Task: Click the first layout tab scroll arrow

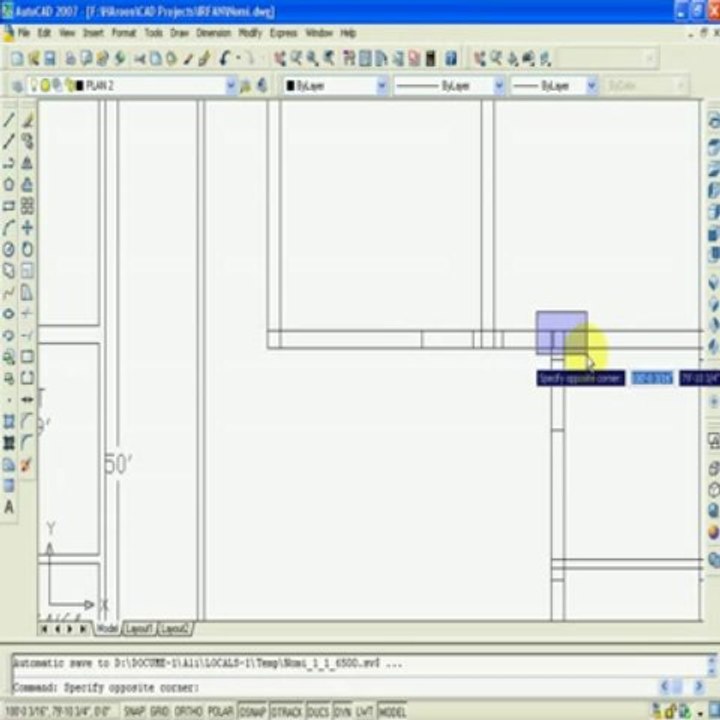Action: tap(44, 629)
